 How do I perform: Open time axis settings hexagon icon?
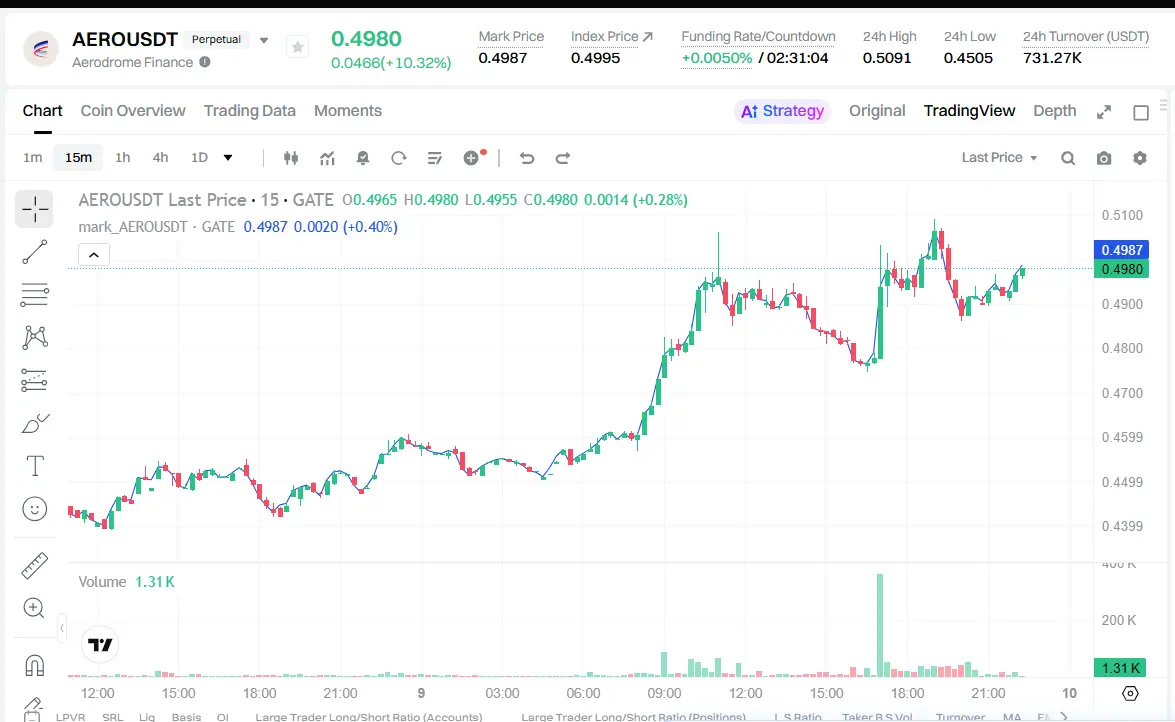click(x=1130, y=694)
